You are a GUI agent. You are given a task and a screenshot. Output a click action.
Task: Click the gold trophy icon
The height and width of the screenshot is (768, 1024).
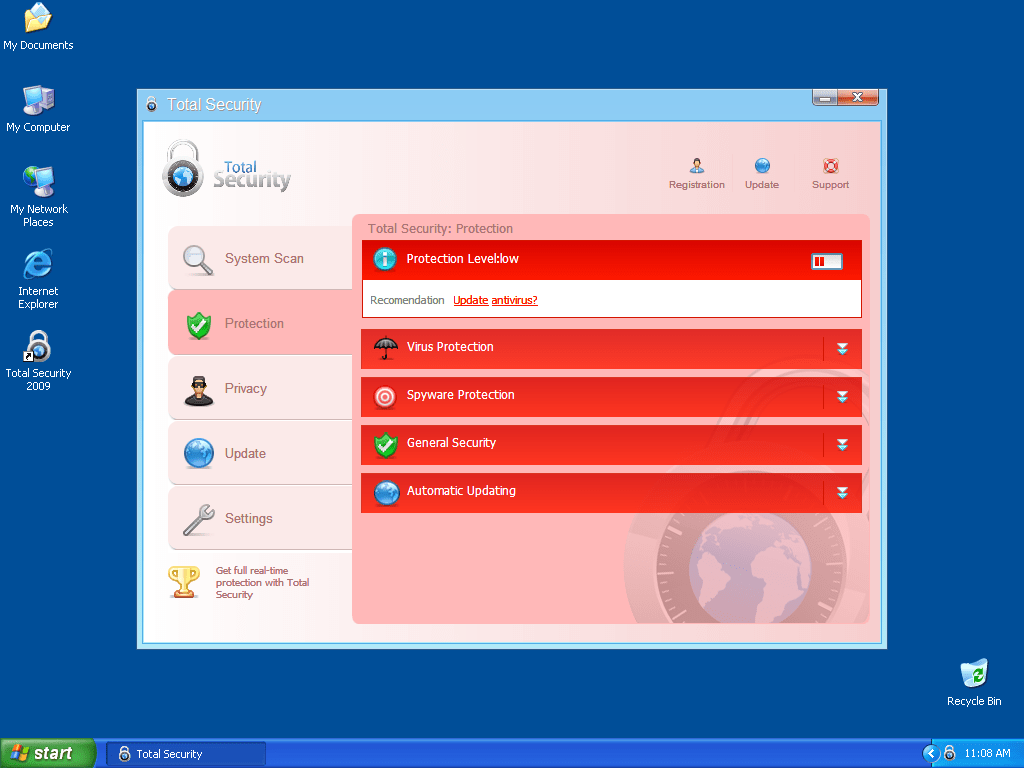184,582
